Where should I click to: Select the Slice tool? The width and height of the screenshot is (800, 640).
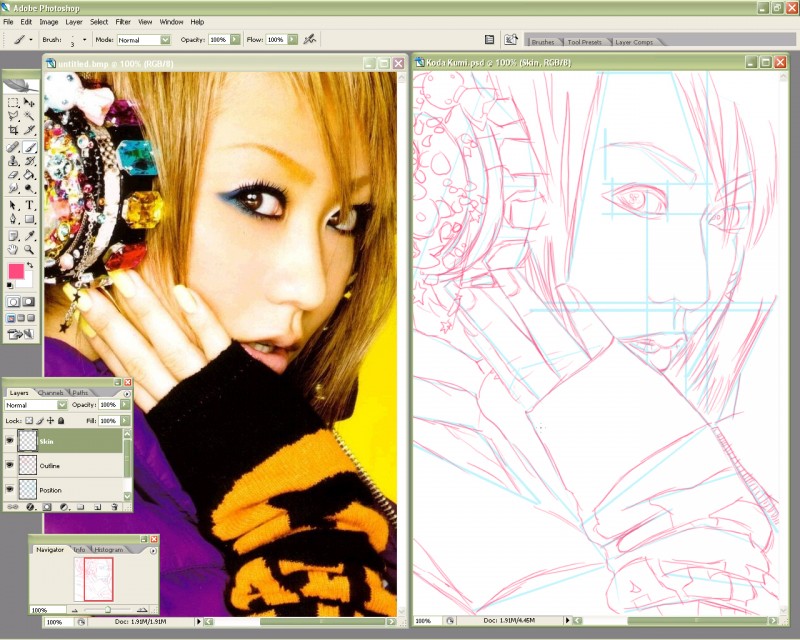click(29, 130)
